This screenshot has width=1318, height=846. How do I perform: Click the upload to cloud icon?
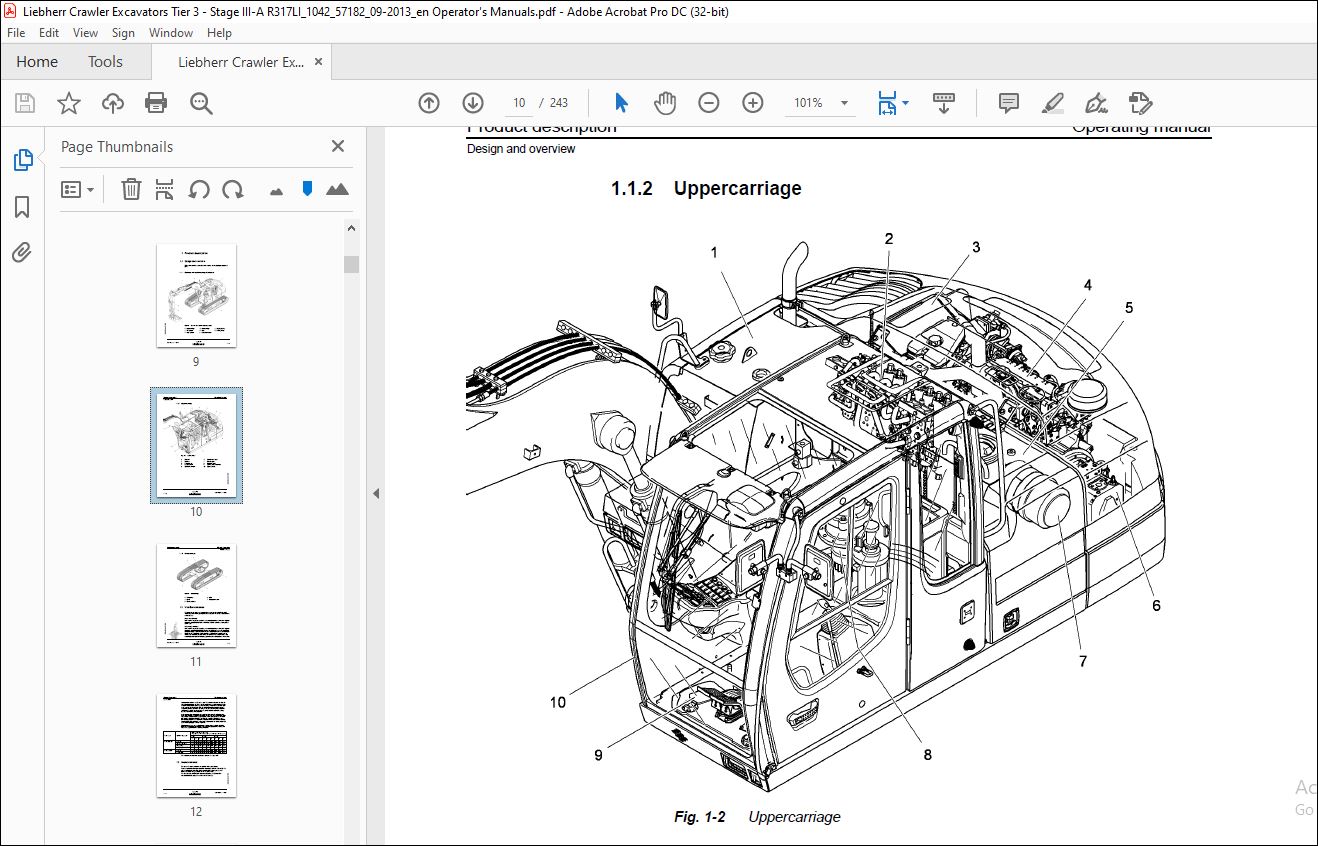112,103
